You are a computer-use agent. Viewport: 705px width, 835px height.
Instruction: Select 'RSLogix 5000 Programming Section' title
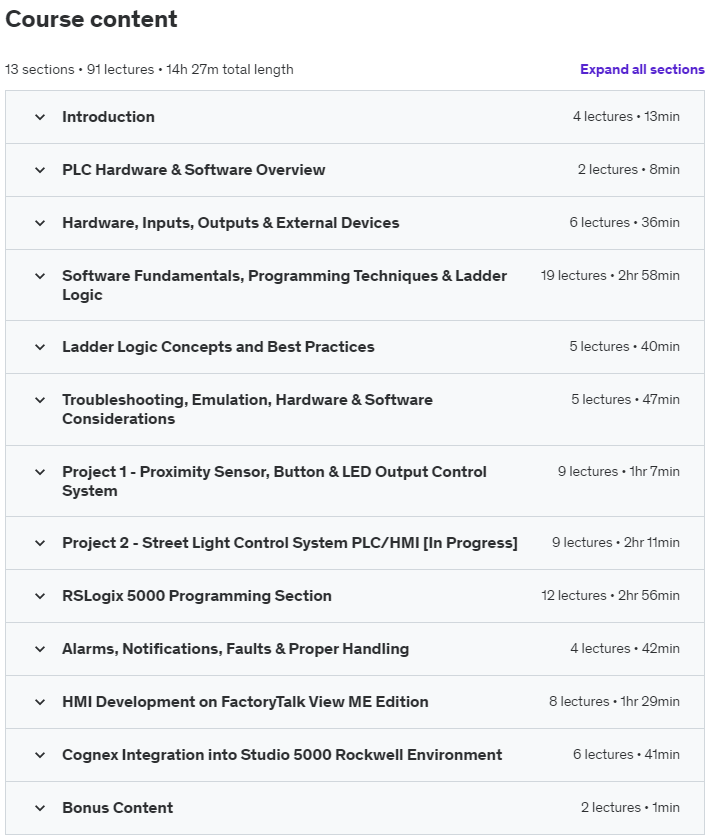[196, 596]
